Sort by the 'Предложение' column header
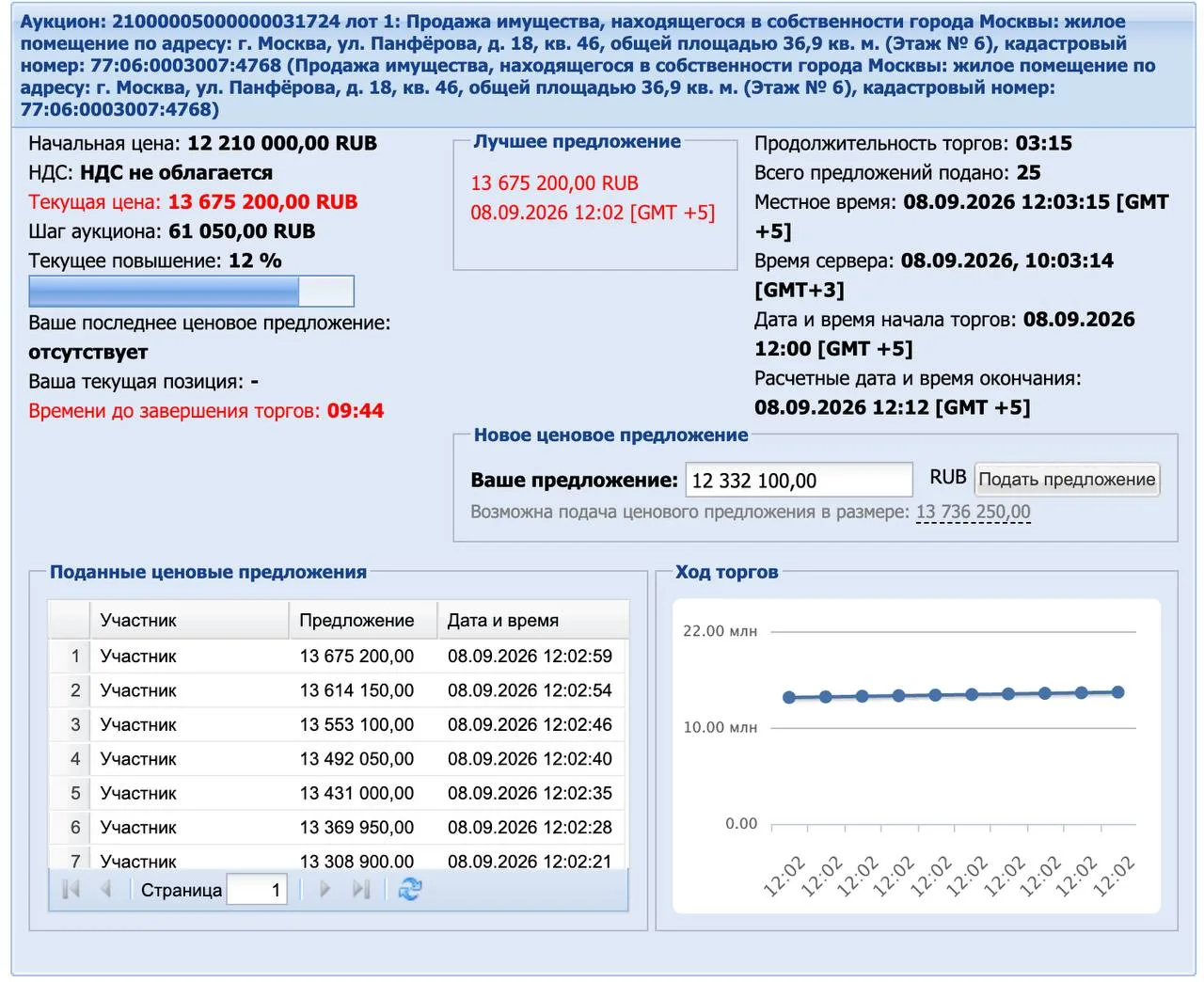This screenshot has height=982, width=1204. tap(363, 620)
